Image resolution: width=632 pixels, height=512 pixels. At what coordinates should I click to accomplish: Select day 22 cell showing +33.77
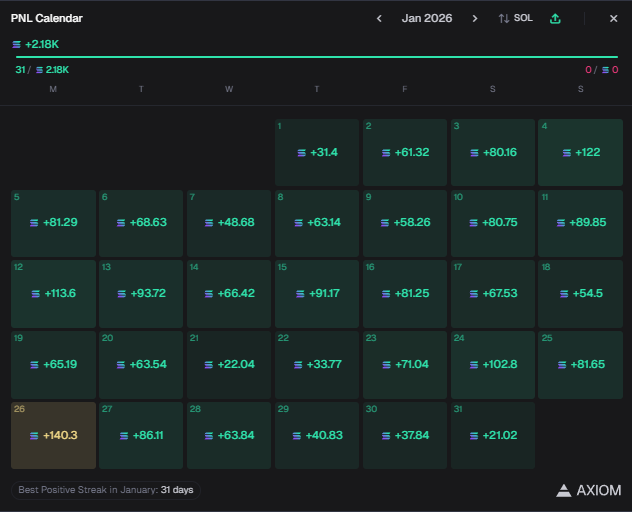point(317,365)
